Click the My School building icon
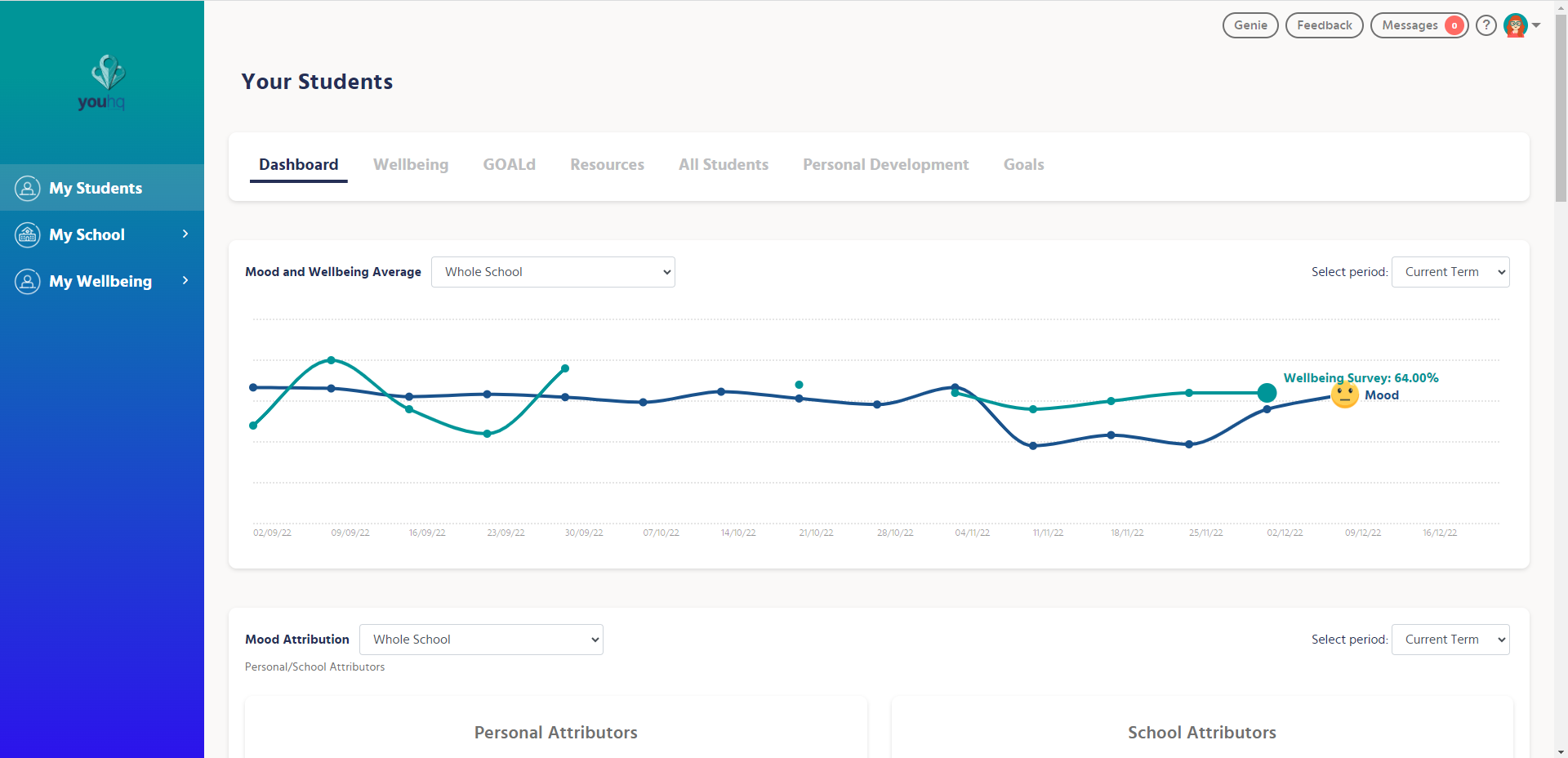 28,235
